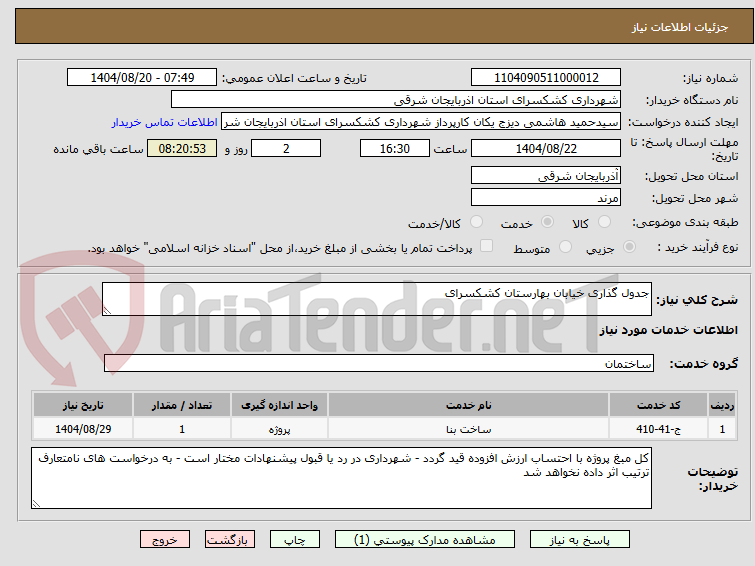Click the چاپ print button
Image resolution: width=755 pixels, height=566 pixels.
tap(295, 540)
